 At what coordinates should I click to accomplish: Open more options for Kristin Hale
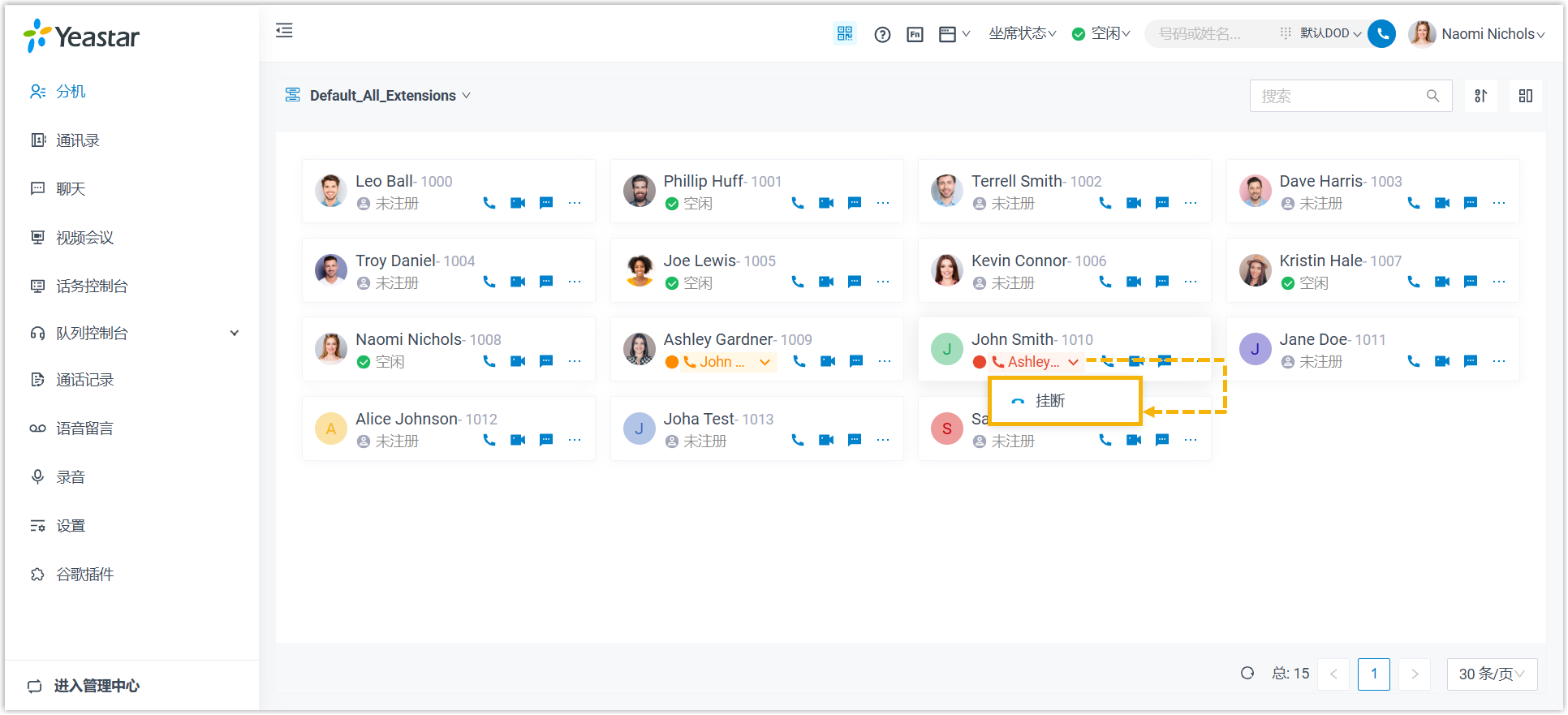[1498, 282]
